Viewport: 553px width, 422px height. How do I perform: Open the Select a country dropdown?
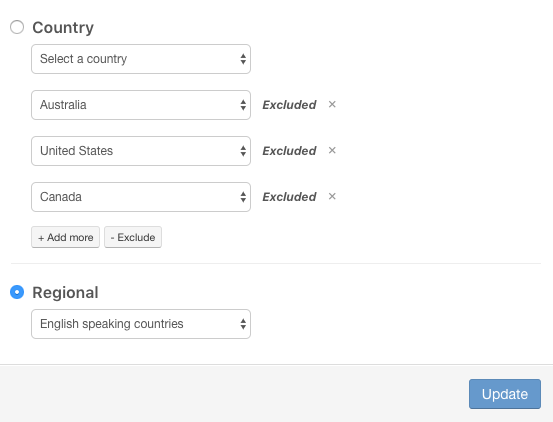point(141,59)
